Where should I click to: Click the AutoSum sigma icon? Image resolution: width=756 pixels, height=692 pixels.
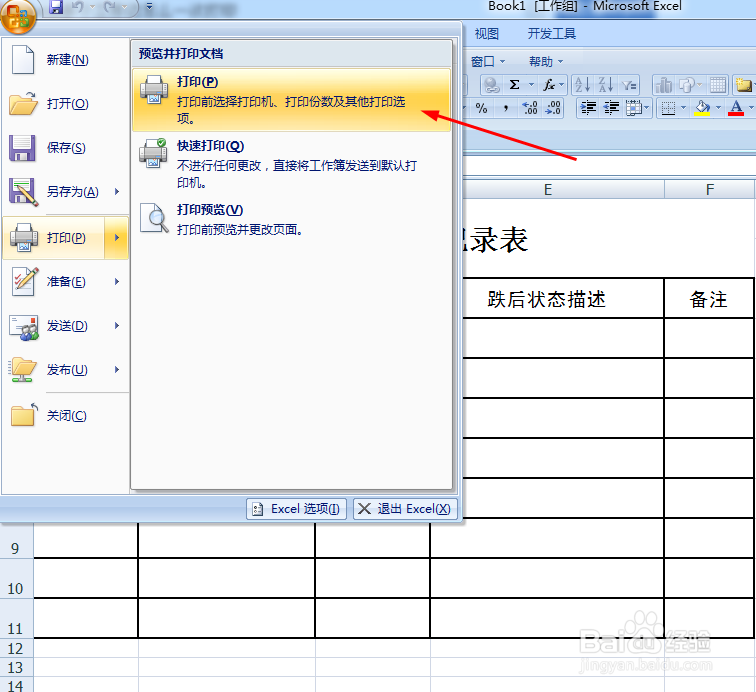pyautogui.click(x=514, y=85)
